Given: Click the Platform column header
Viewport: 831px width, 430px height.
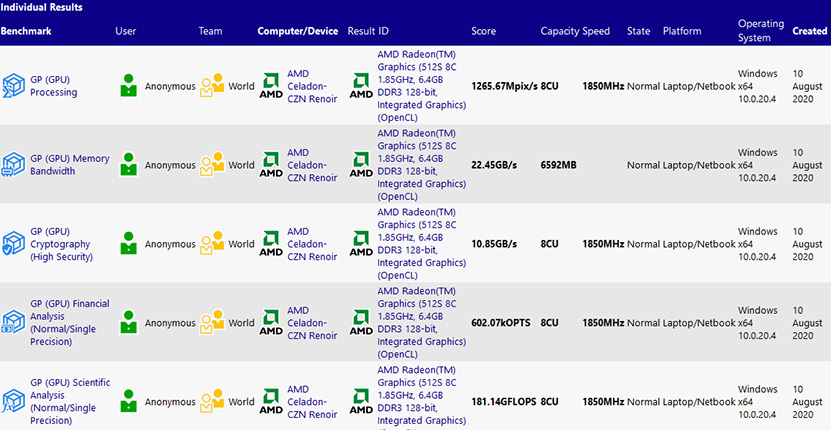Looking at the screenshot, I should 682,31.
